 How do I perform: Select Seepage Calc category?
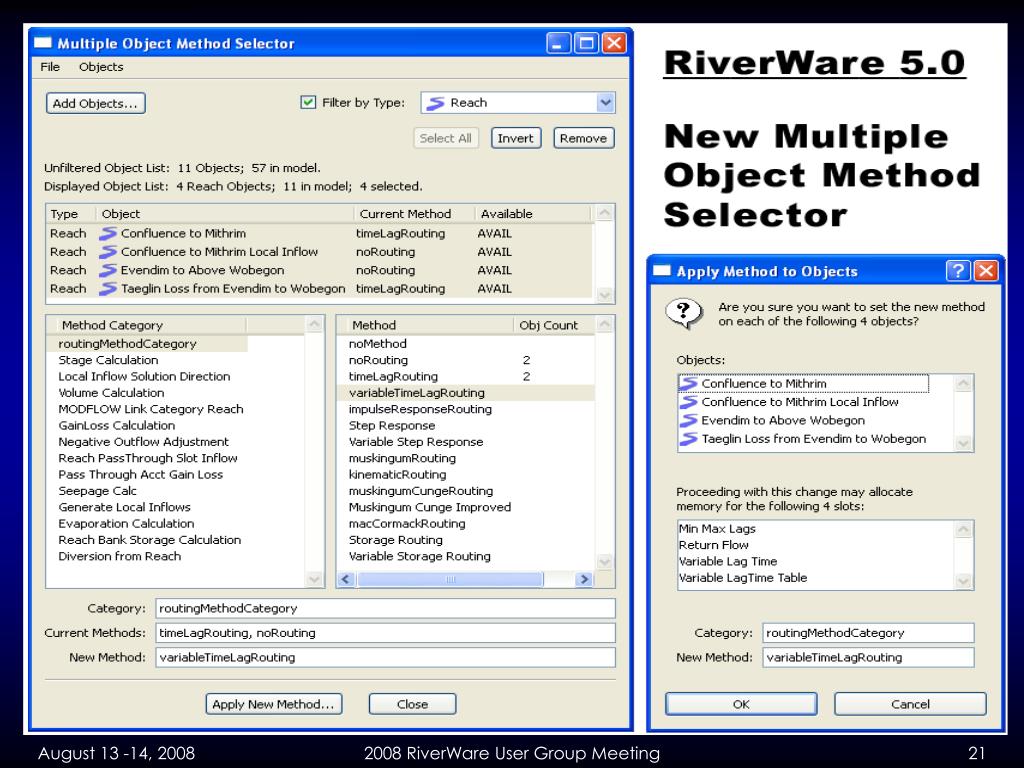coord(97,490)
